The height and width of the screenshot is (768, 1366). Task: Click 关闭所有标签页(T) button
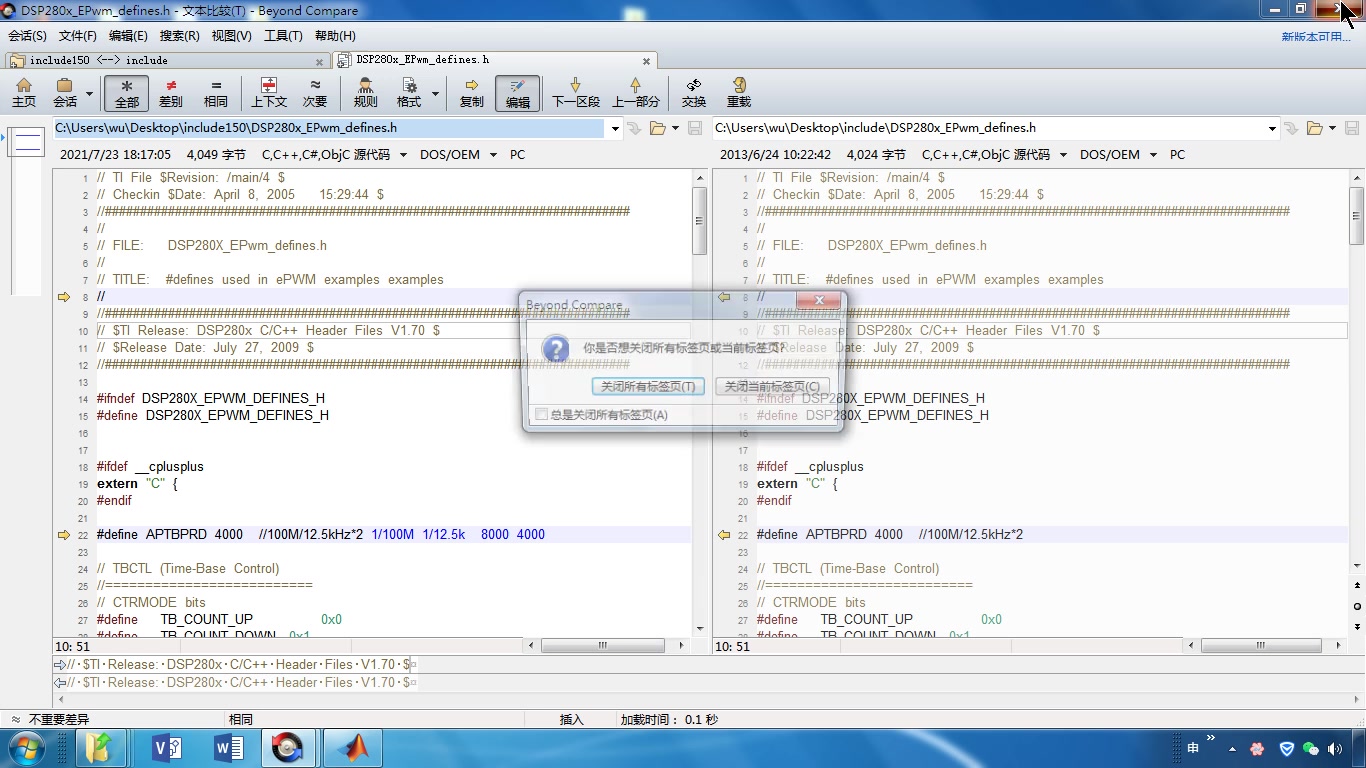pos(648,386)
